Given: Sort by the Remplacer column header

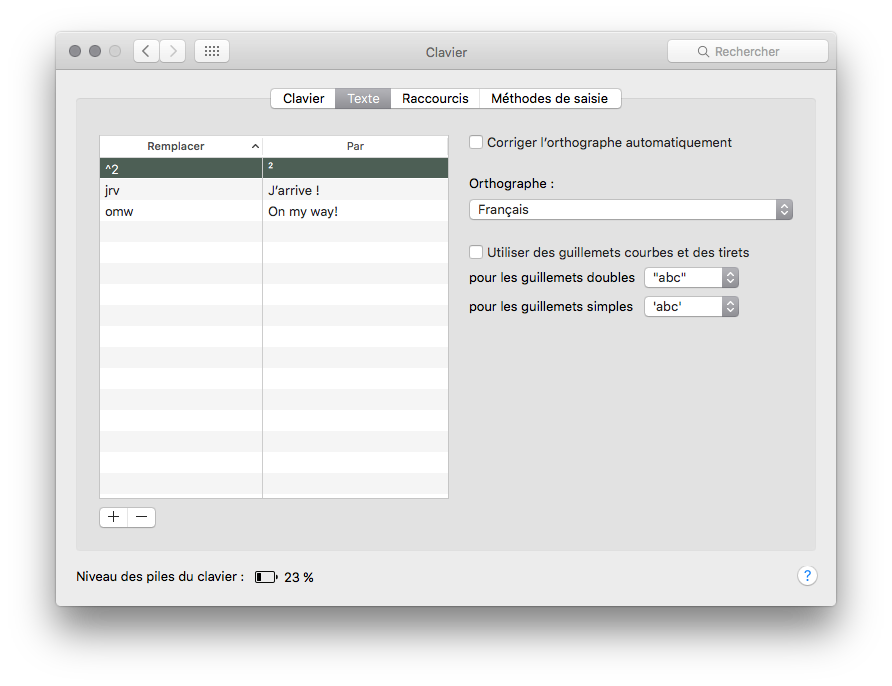Looking at the screenshot, I should click(181, 146).
